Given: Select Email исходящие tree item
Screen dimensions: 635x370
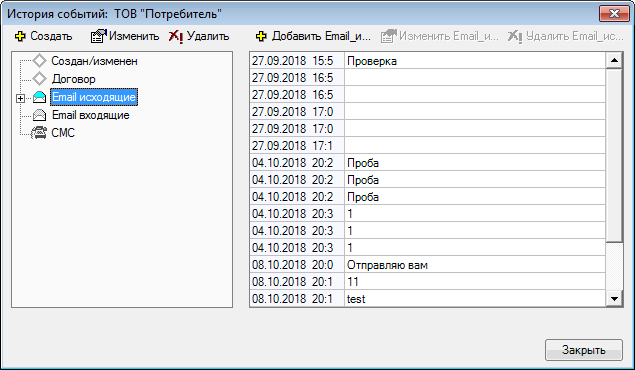Looking at the screenshot, I should pos(94,97).
